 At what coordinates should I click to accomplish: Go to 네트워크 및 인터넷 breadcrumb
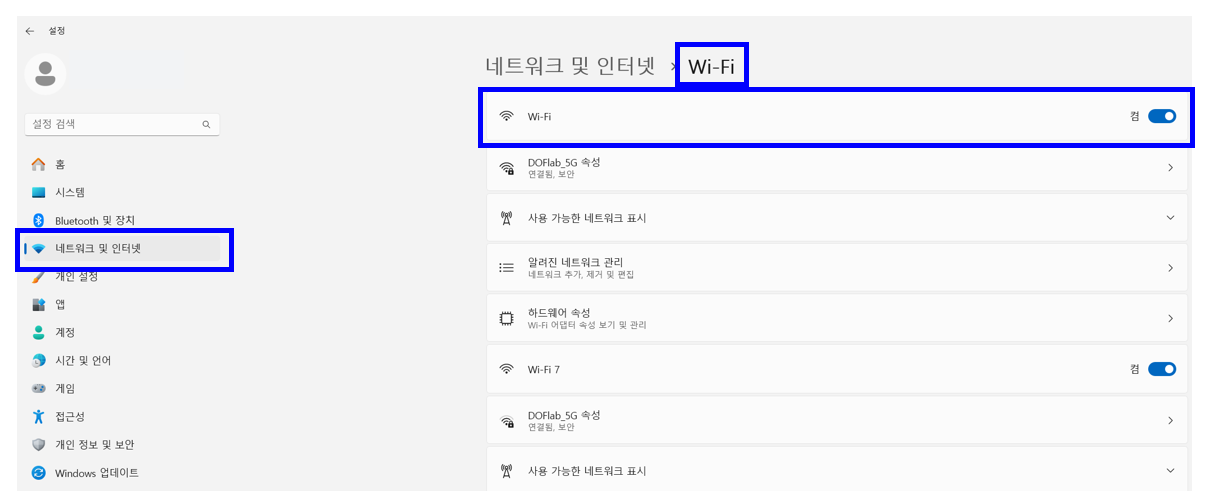click(x=569, y=67)
